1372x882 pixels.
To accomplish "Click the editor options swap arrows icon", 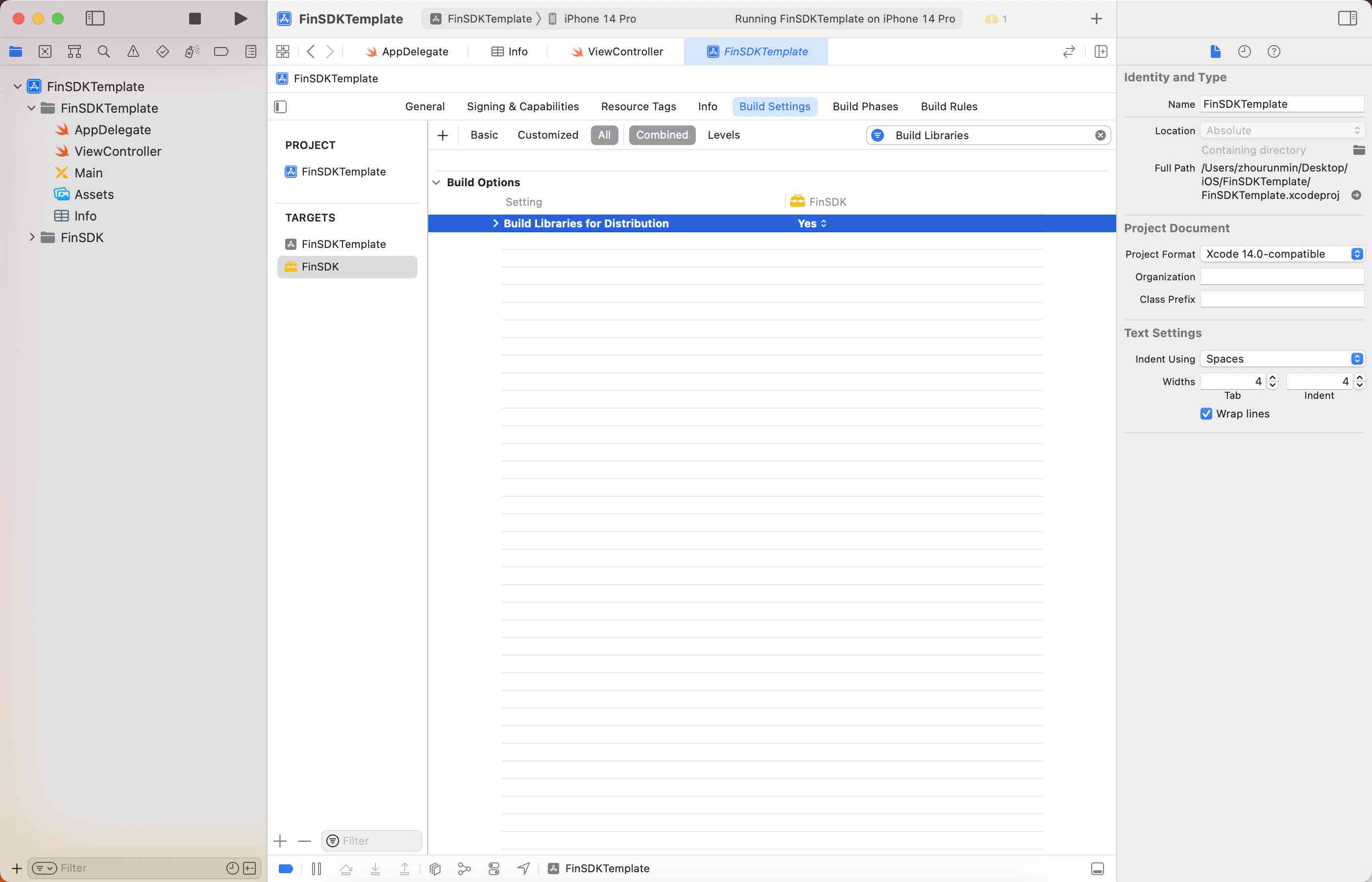I will [x=1069, y=51].
